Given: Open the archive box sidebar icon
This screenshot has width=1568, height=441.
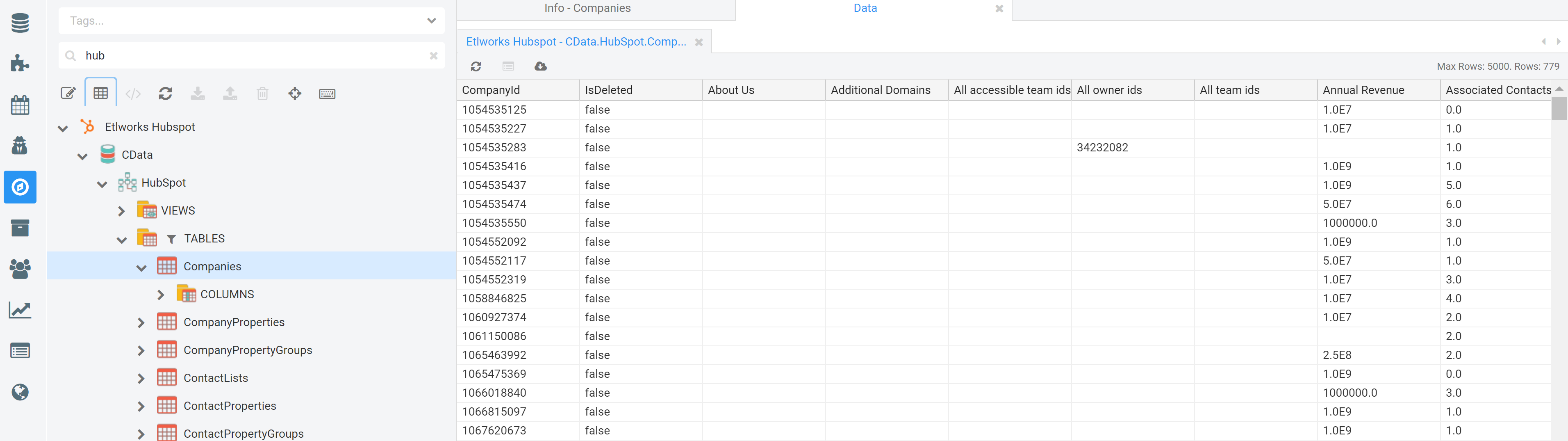Looking at the screenshot, I should pos(20,228).
